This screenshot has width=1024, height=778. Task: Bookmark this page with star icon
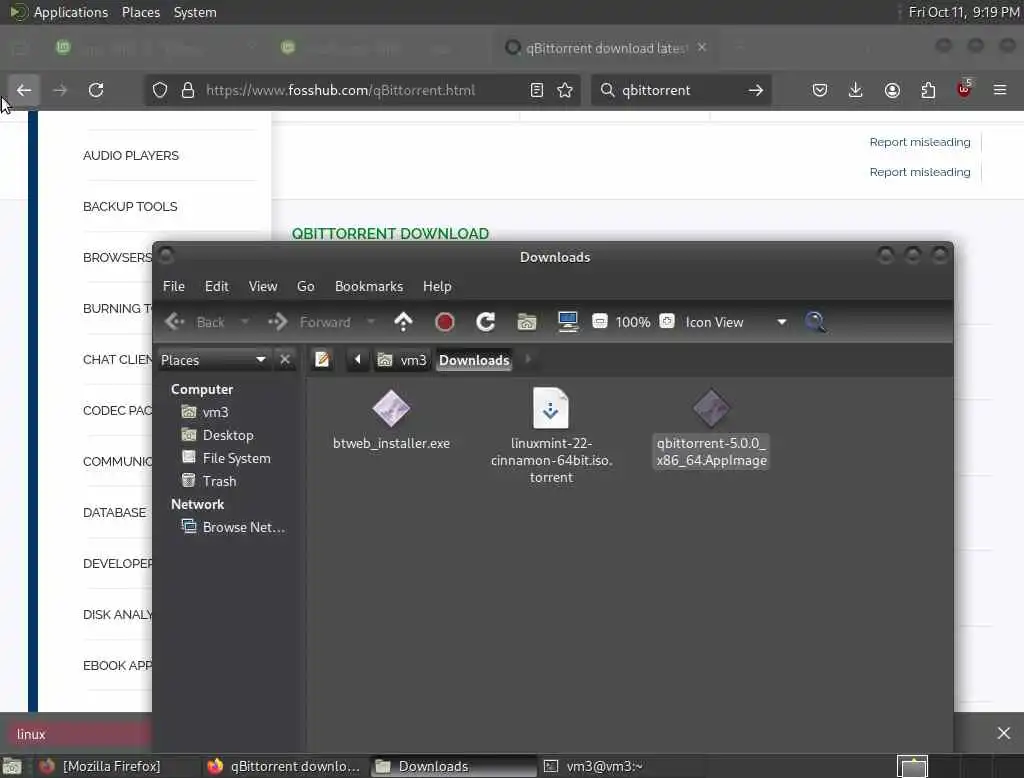click(x=566, y=90)
